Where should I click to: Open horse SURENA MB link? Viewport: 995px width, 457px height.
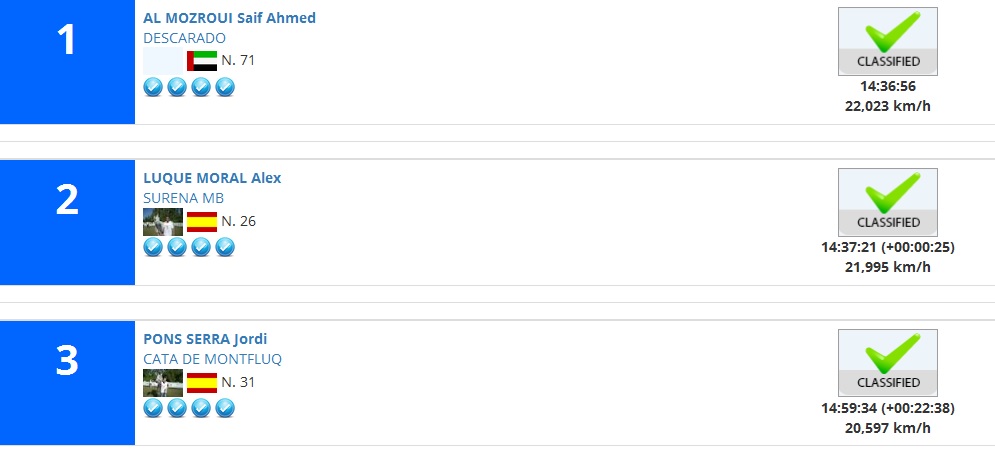[183, 199]
